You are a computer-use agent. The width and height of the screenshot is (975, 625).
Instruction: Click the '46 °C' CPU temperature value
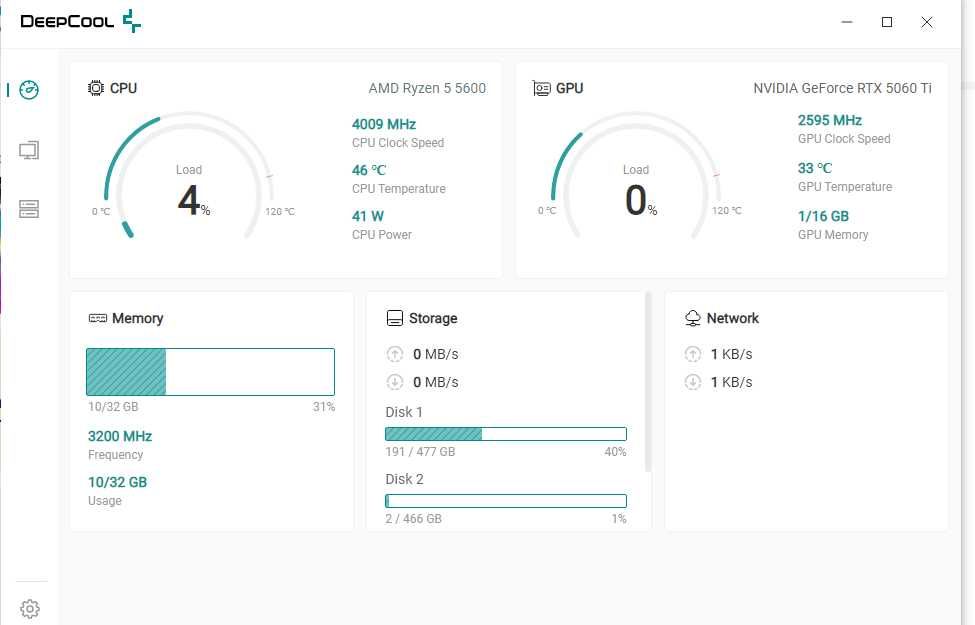tap(369, 170)
